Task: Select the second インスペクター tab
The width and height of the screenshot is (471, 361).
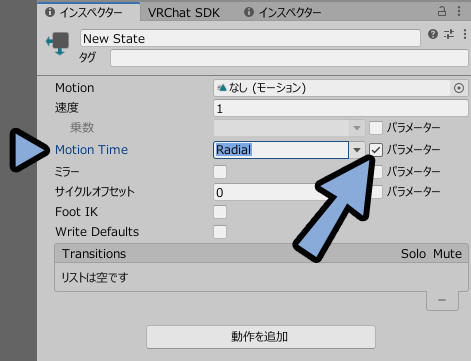Action: 283,12
